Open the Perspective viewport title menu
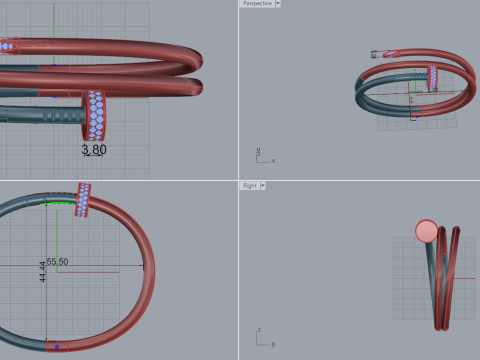The width and height of the screenshot is (480, 360). 257,3
